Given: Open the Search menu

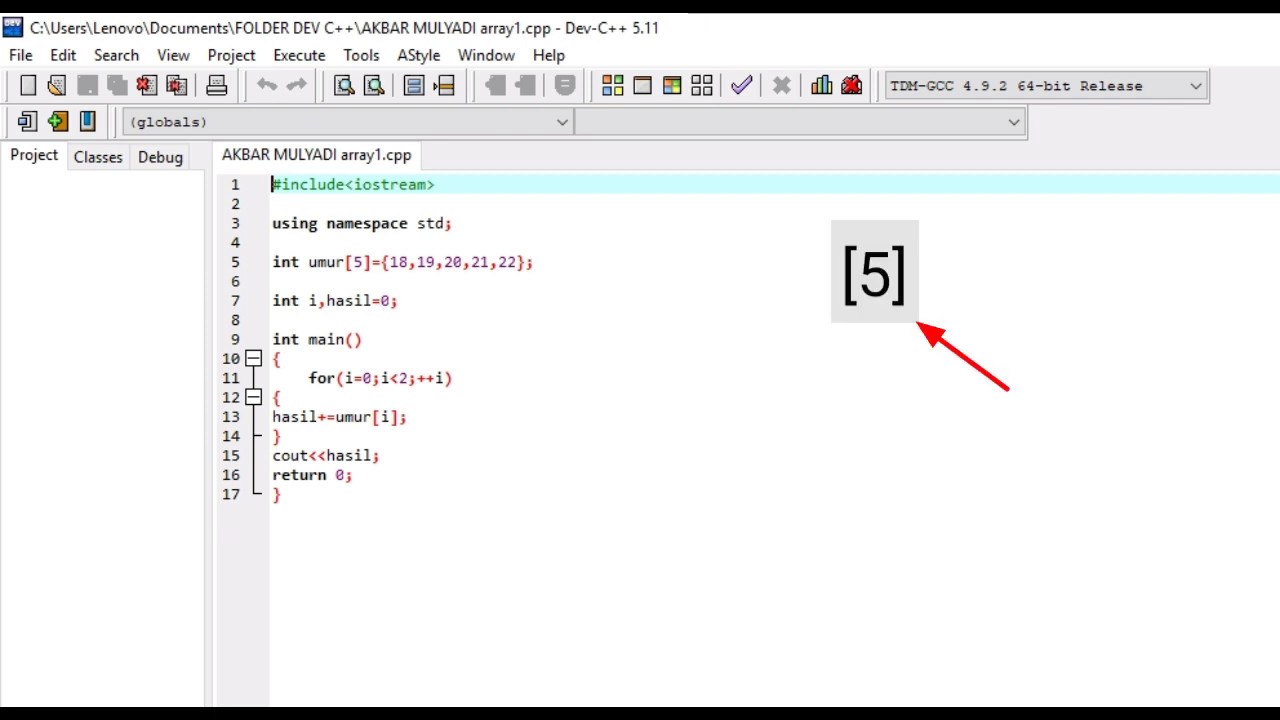Looking at the screenshot, I should (116, 55).
